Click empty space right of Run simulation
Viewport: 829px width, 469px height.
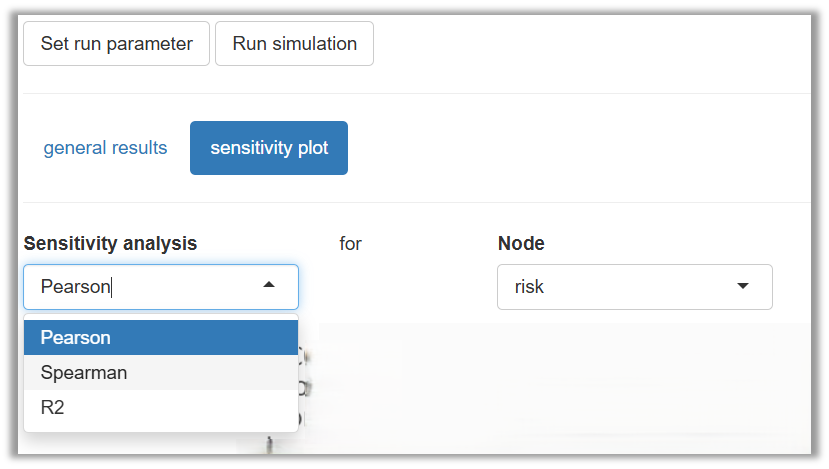590,44
